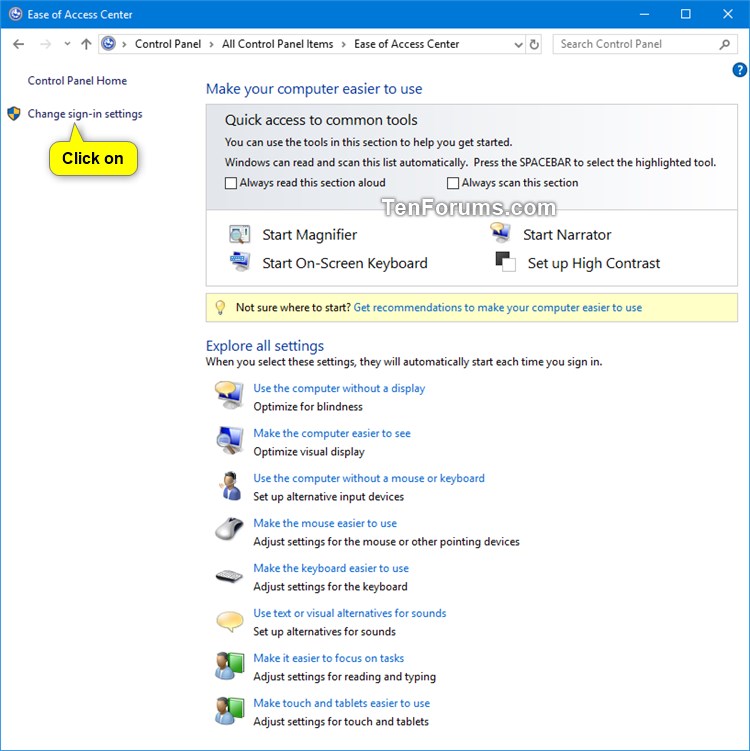
Task: Expand the chevron before Control Panel breadcrumb
Action: pyautogui.click(x=124, y=45)
